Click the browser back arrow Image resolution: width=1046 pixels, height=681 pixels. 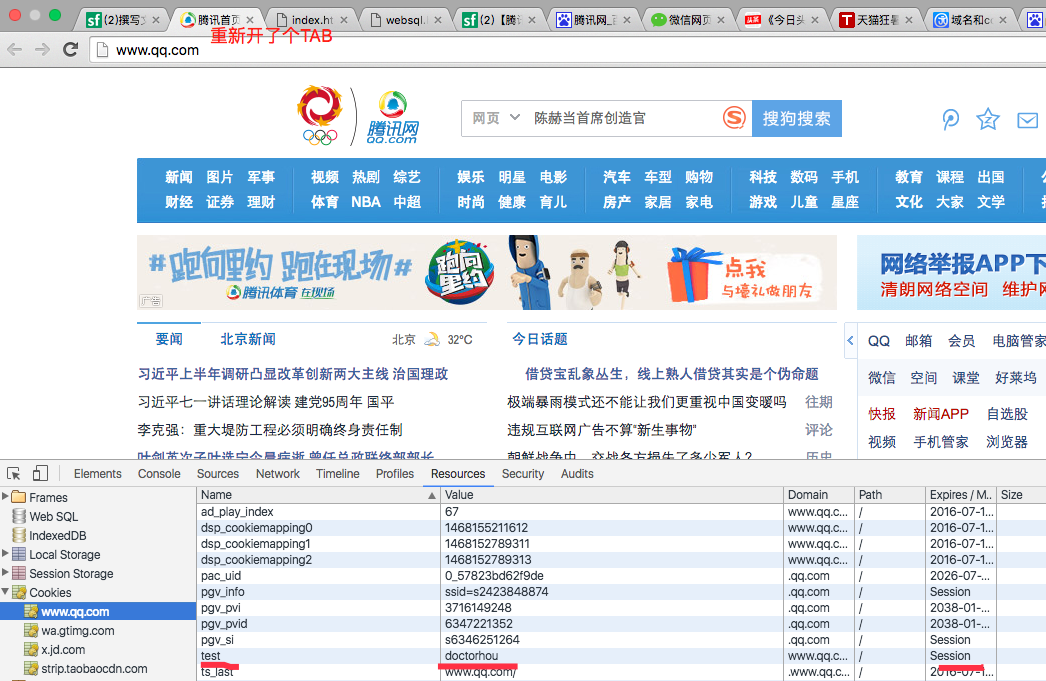click(x=15, y=49)
